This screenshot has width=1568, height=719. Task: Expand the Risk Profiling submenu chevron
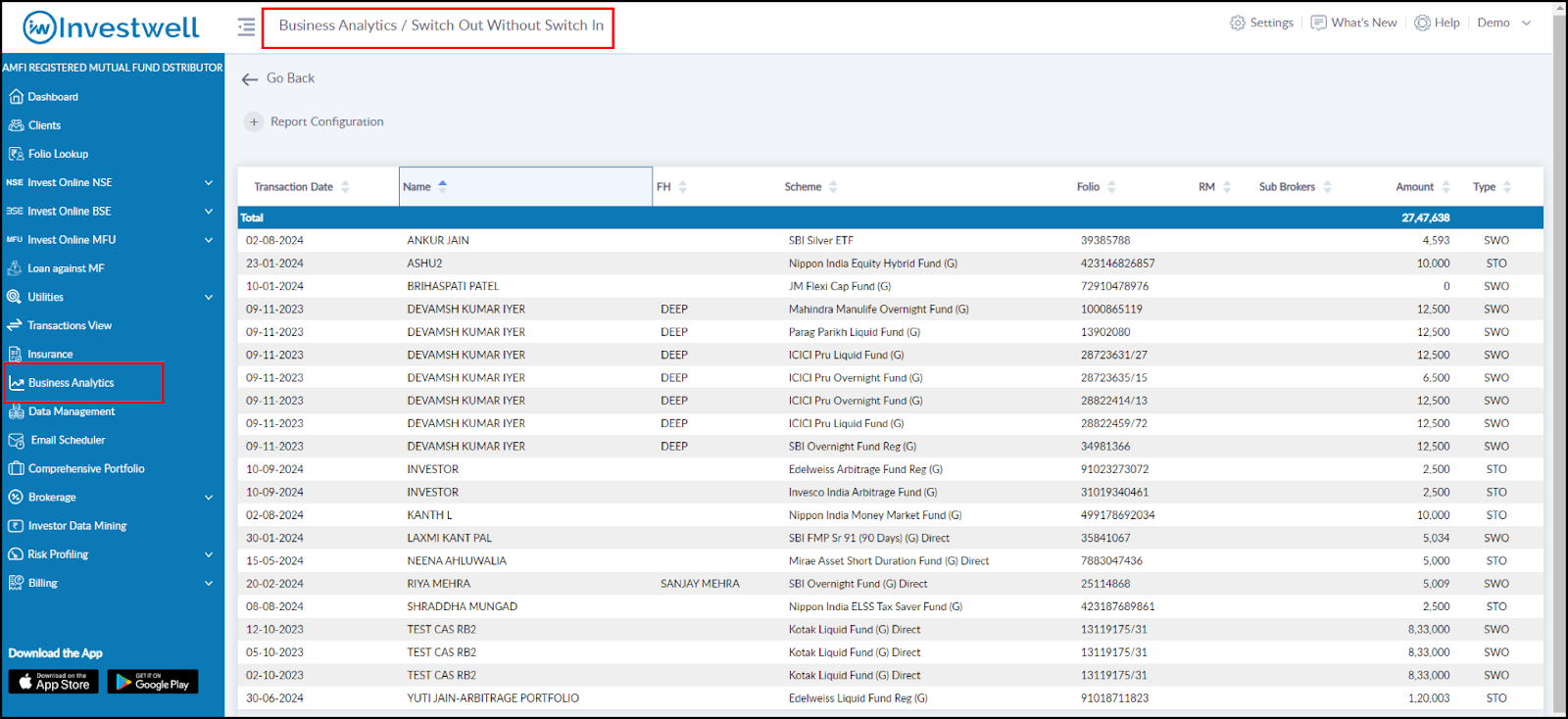[209, 554]
